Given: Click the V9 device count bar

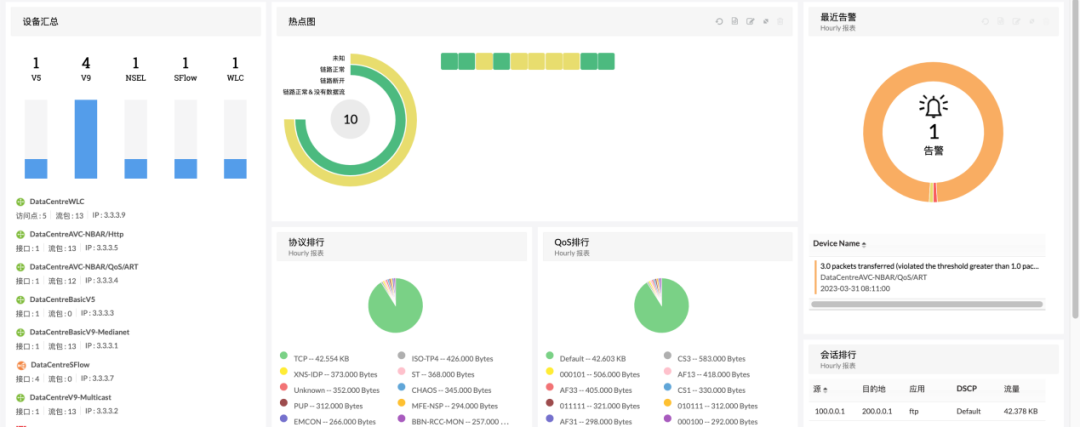Looking at the screenshot, I should pyautogui.click(x=86, y=139).
